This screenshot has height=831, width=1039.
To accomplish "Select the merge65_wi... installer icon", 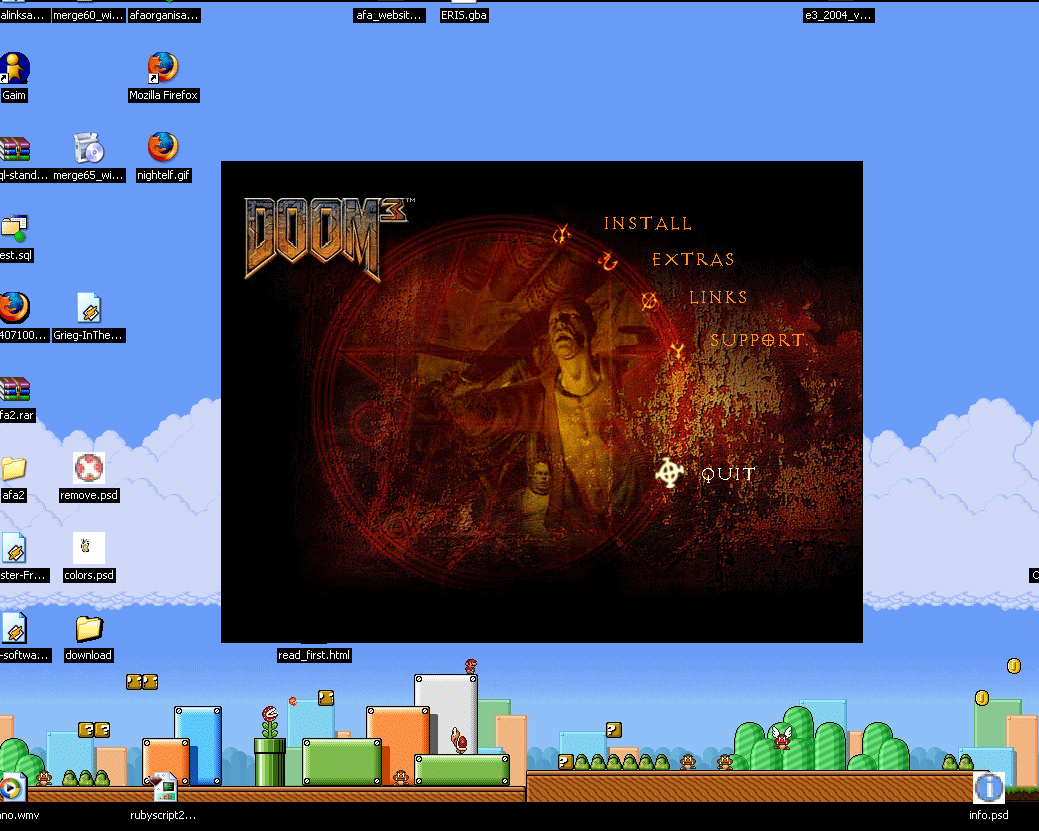I will click(x=89, y=148).
